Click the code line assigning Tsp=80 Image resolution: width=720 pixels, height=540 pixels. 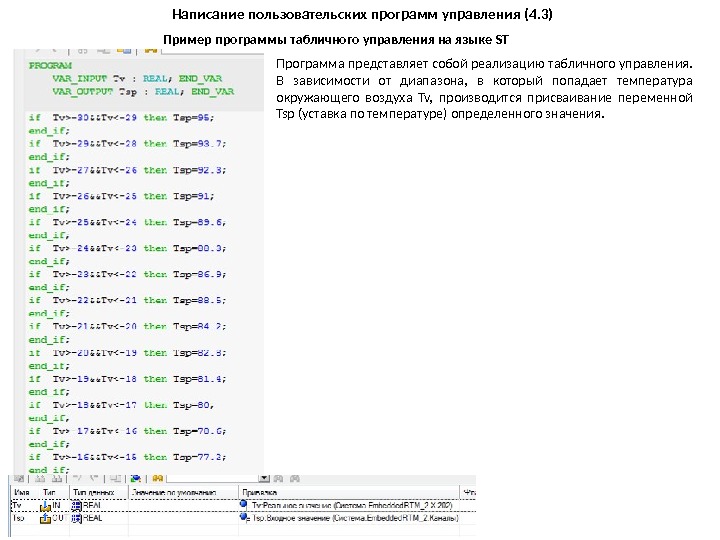(x=121, y=405)
